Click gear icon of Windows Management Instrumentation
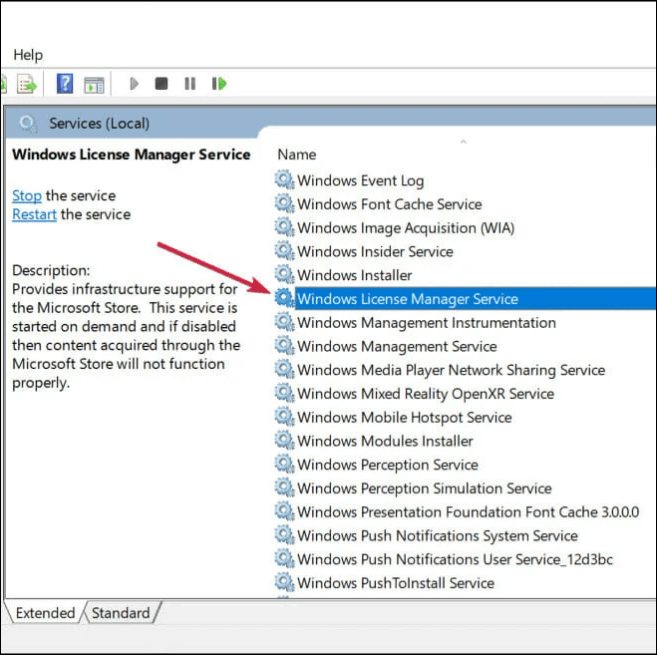 pyautogui.click(x=285, y=322)
